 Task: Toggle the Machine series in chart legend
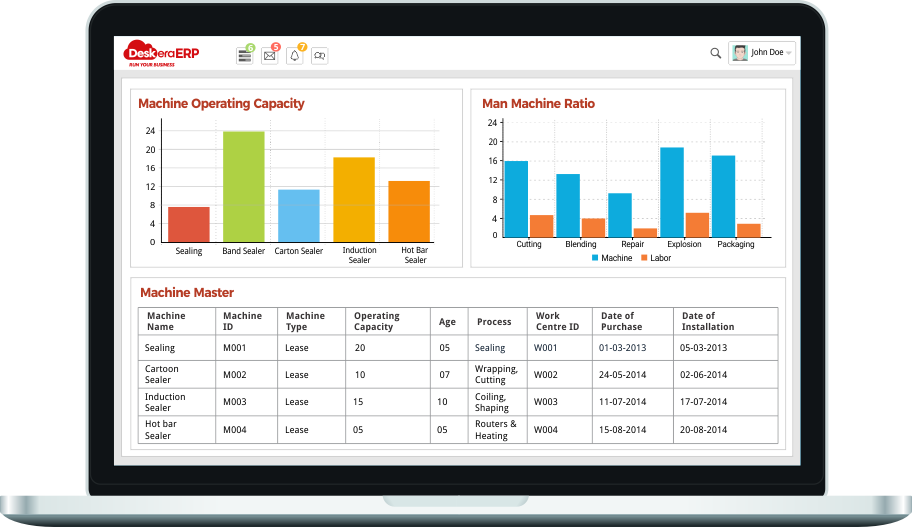click(611, 258)
